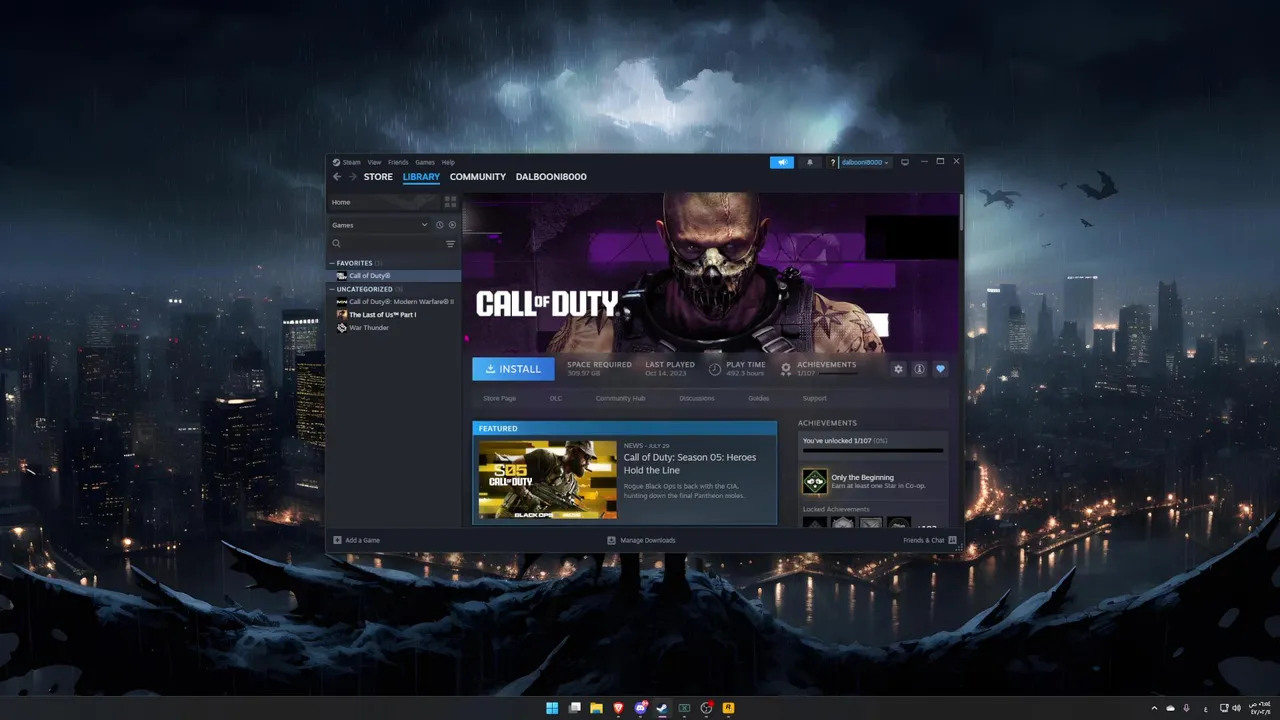Viewport: 1280px width, 720px height.
Task: Open the Games filter dropdown
Action: [x=380, y=225]
